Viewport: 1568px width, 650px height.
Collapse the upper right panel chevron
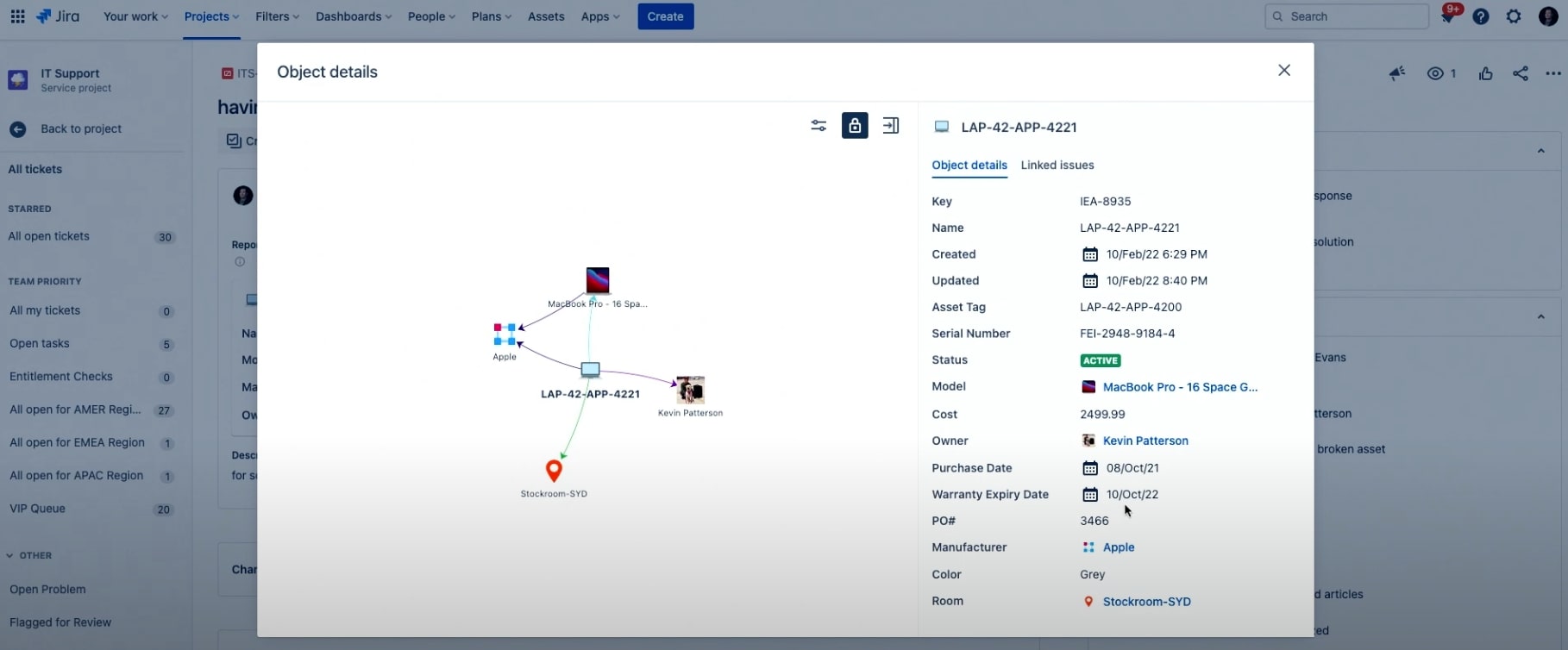pos(1540,151)
